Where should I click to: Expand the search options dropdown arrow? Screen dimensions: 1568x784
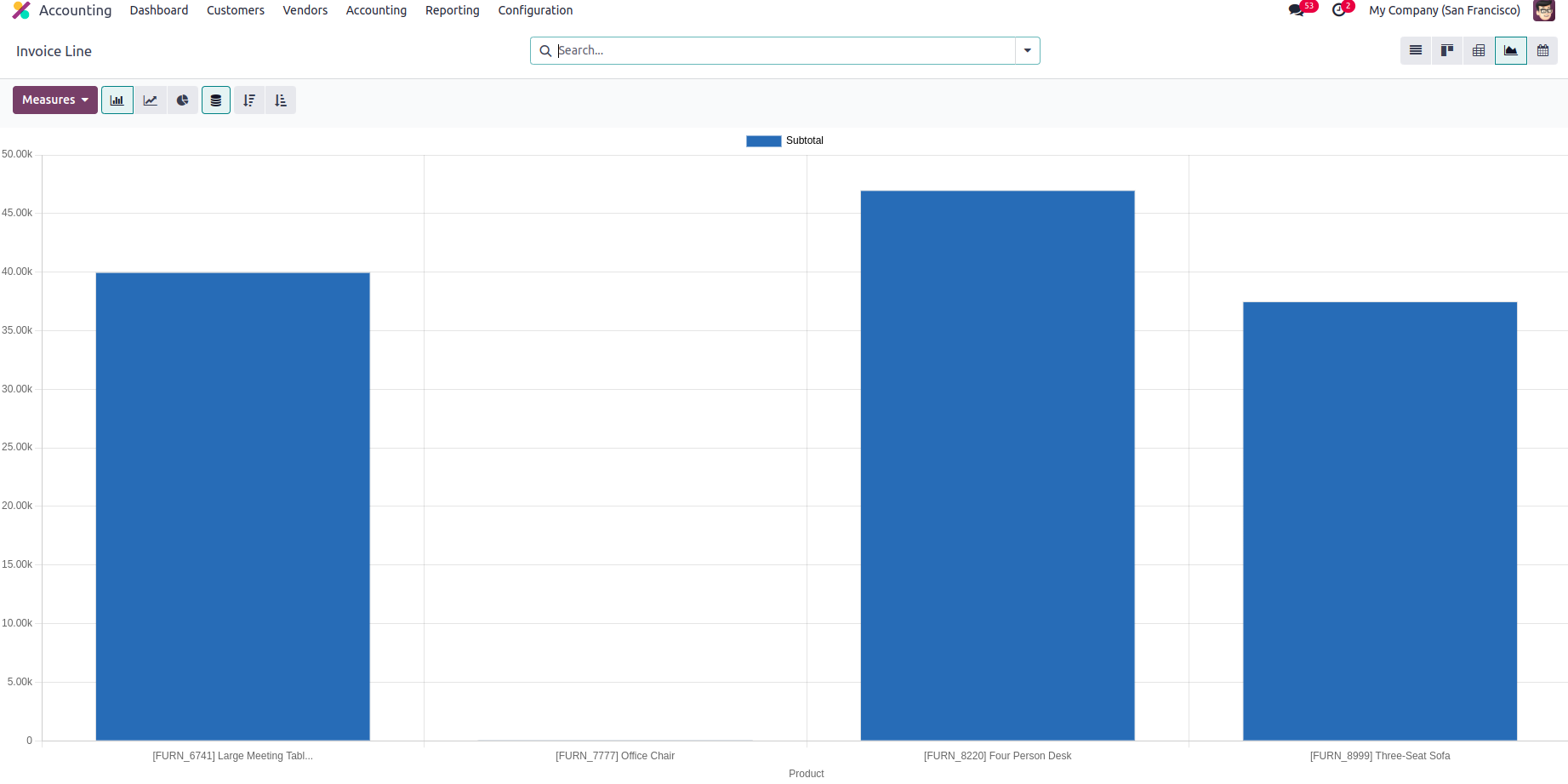(1028, 51)
